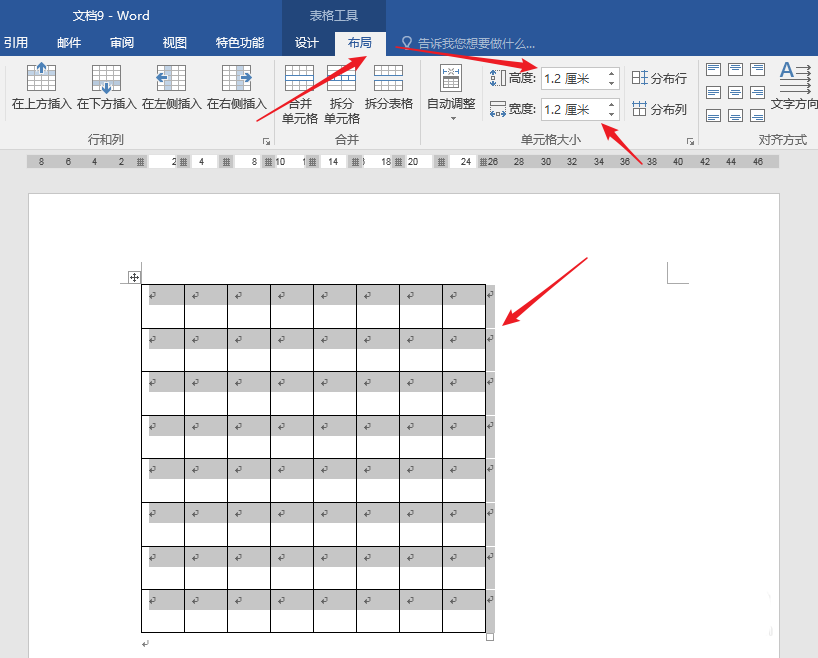Select align bottom right icon
The height and width of the screenshot is (658, 818).
(757, 115)
